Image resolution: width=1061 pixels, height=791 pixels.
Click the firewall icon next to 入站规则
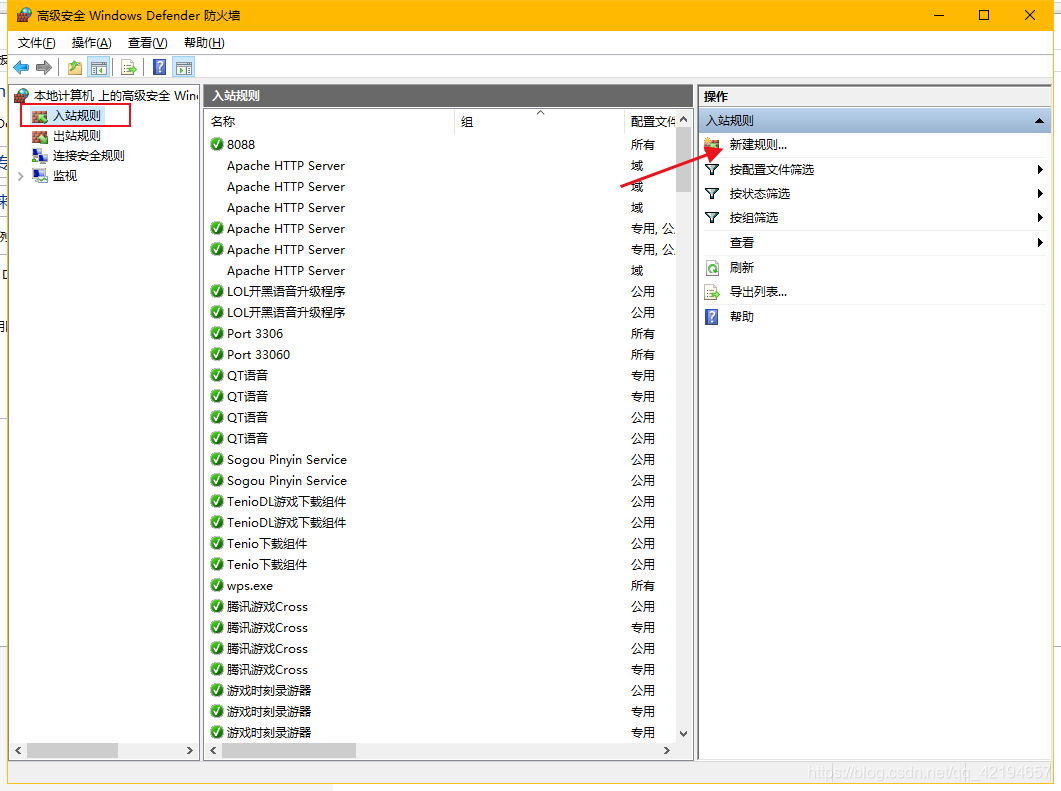(40, 116)
